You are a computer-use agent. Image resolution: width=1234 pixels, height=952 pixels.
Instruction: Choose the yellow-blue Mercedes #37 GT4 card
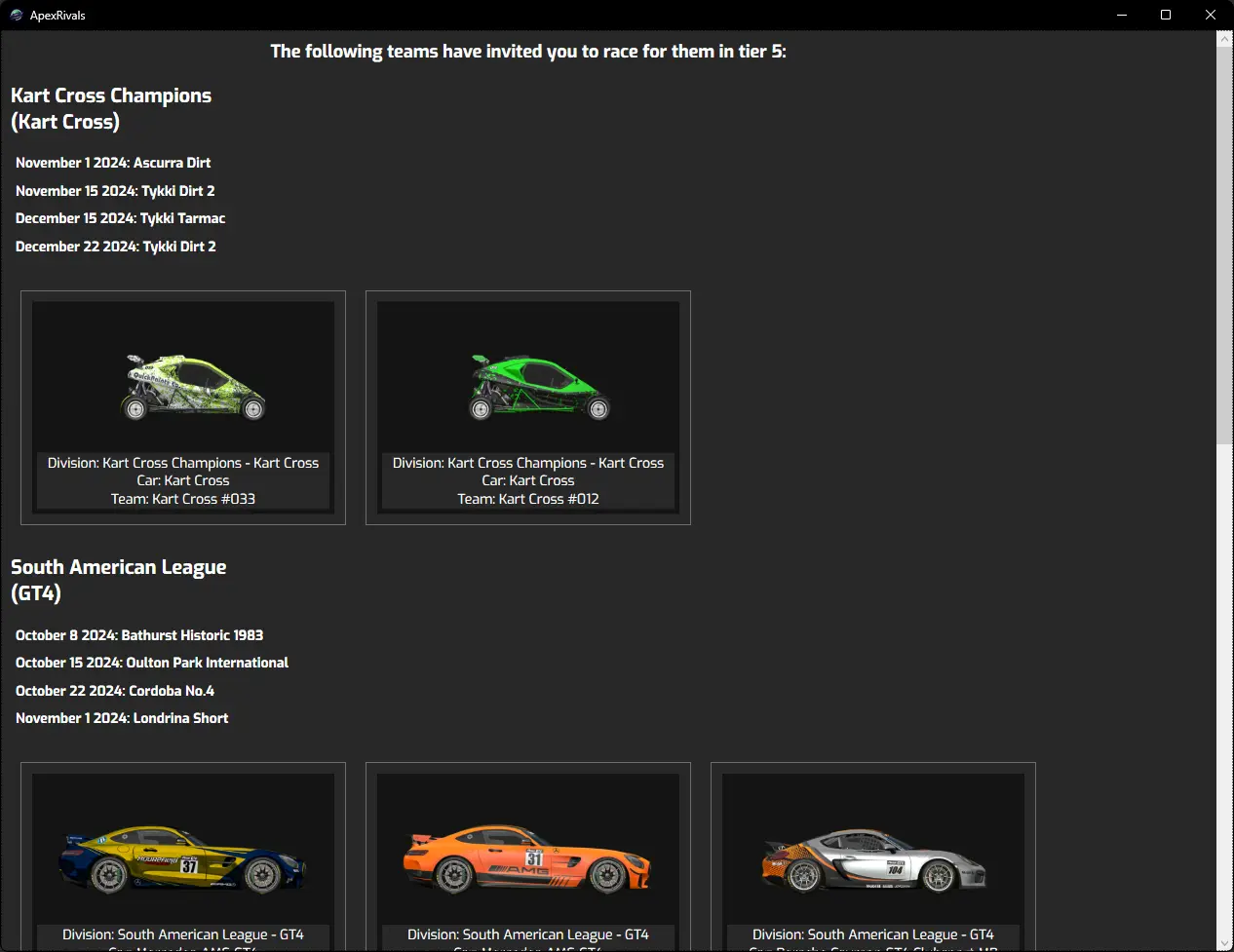pos(183,857)
